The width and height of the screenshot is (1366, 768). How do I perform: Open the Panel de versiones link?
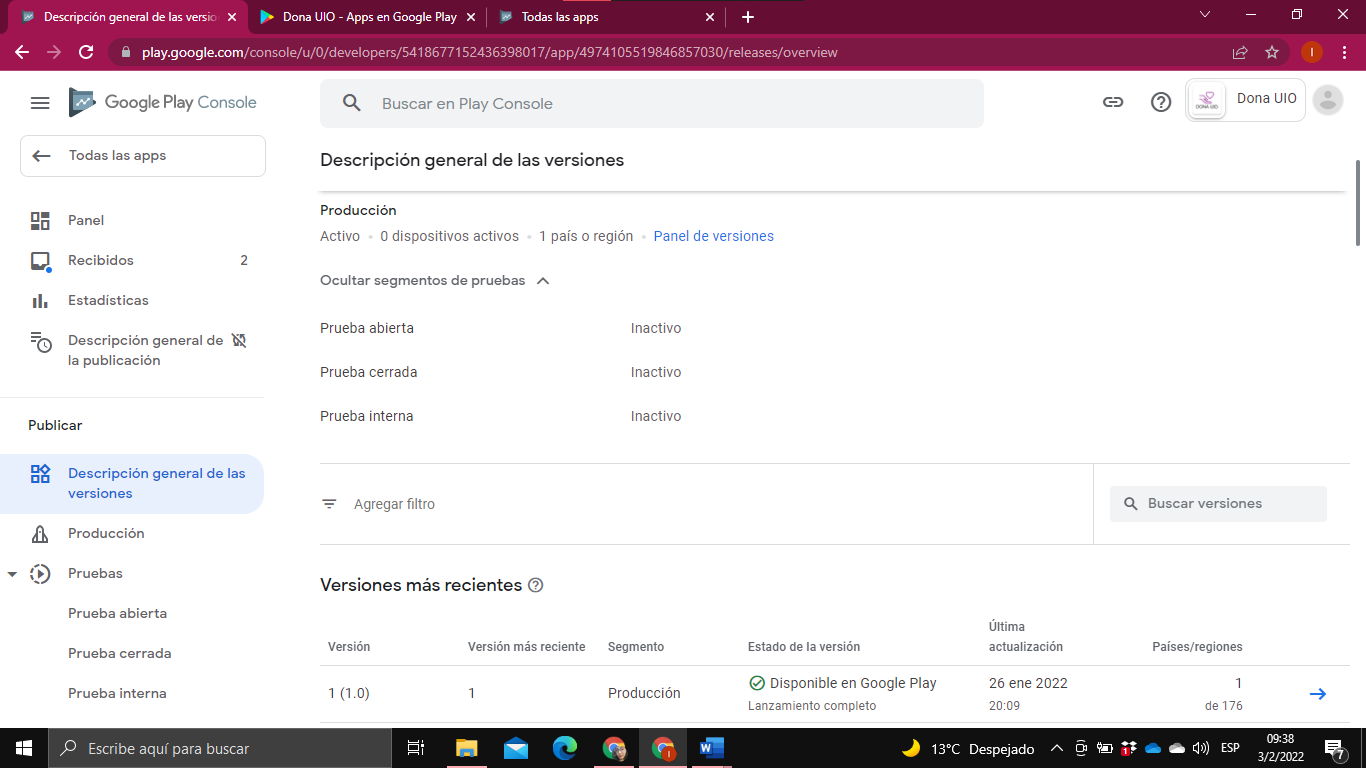tap(713, 236)
